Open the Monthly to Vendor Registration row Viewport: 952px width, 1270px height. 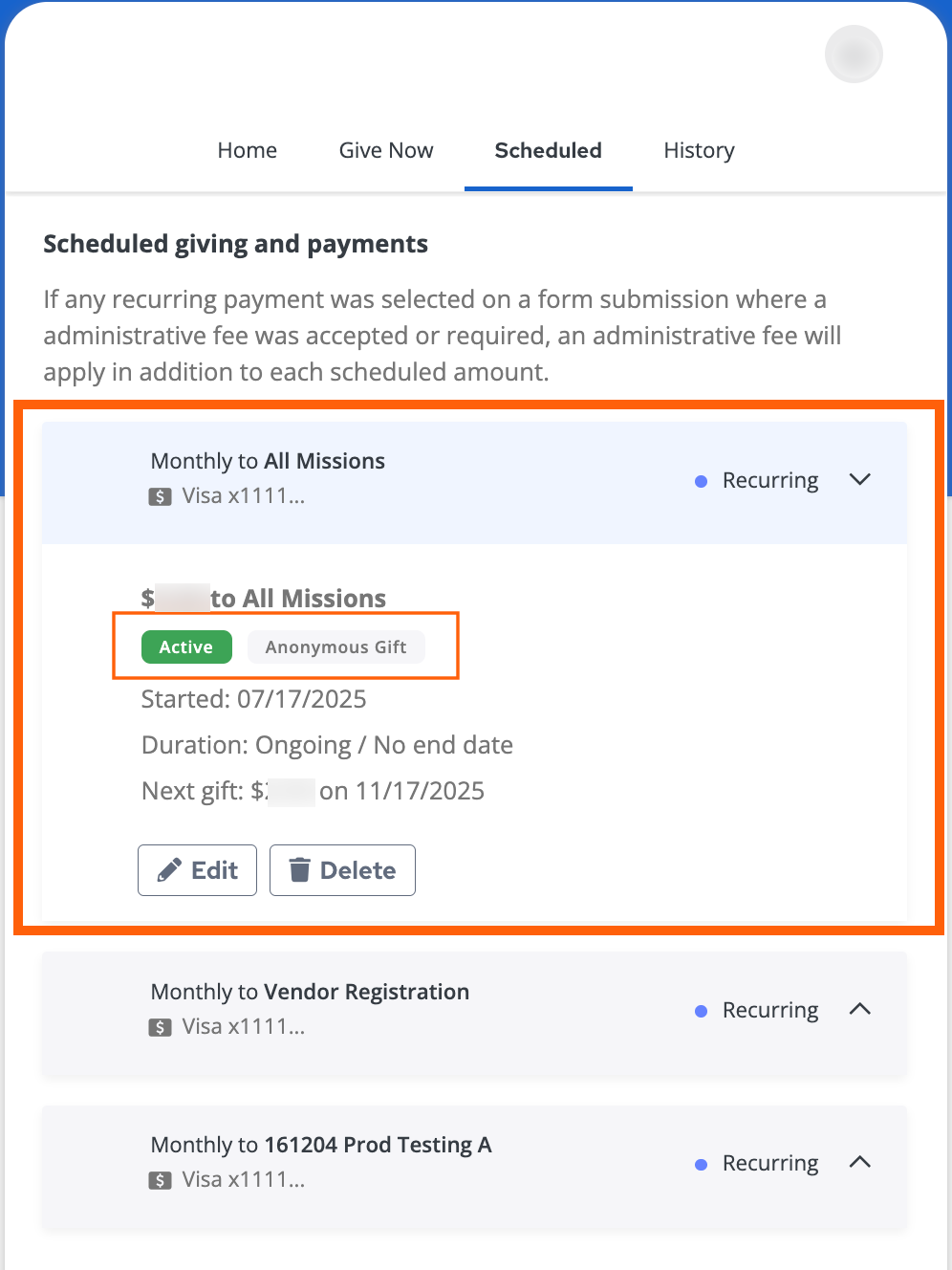coord(310,992)
